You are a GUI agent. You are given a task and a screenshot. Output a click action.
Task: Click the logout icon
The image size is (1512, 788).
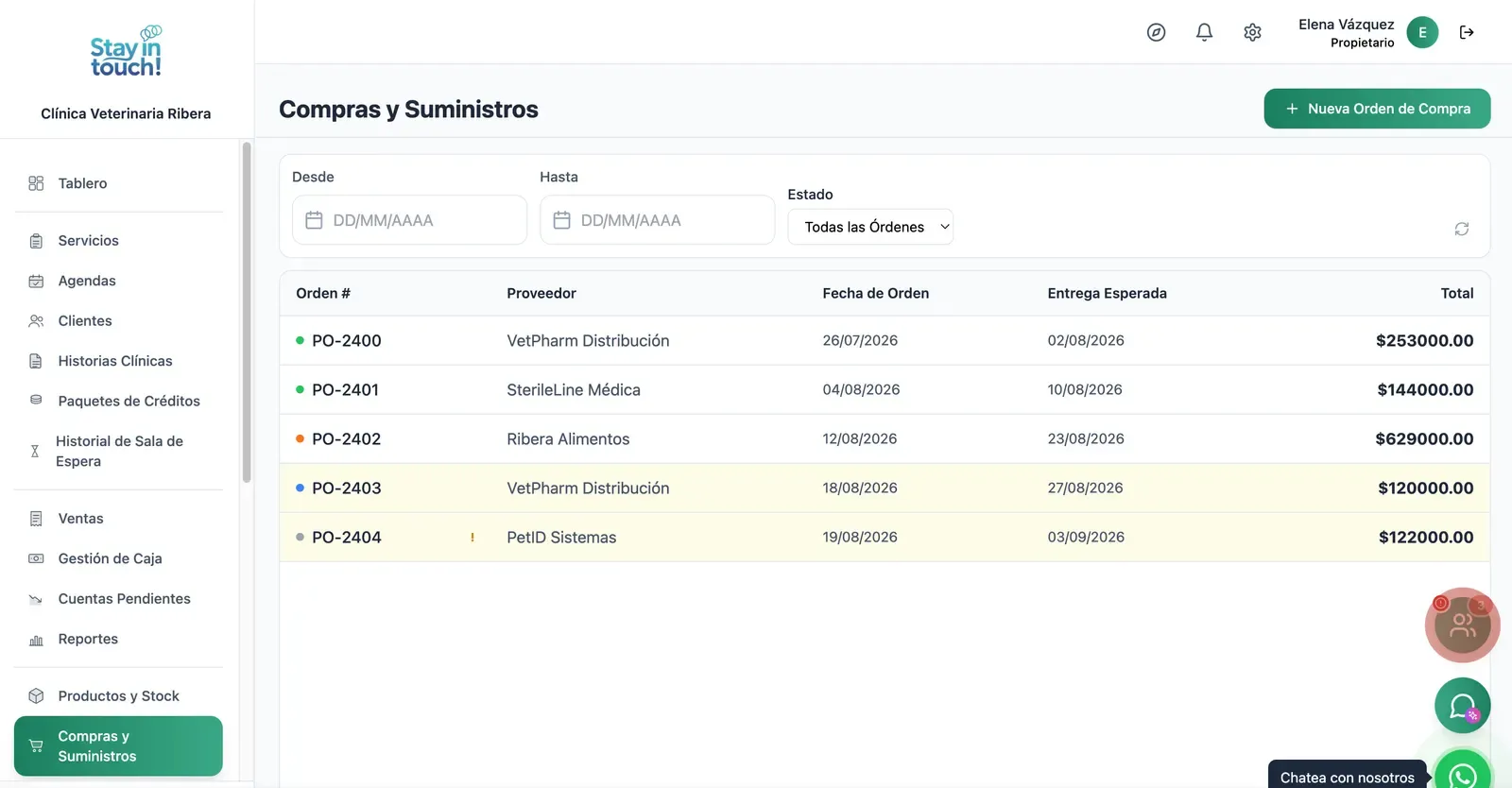point(1467,32)
